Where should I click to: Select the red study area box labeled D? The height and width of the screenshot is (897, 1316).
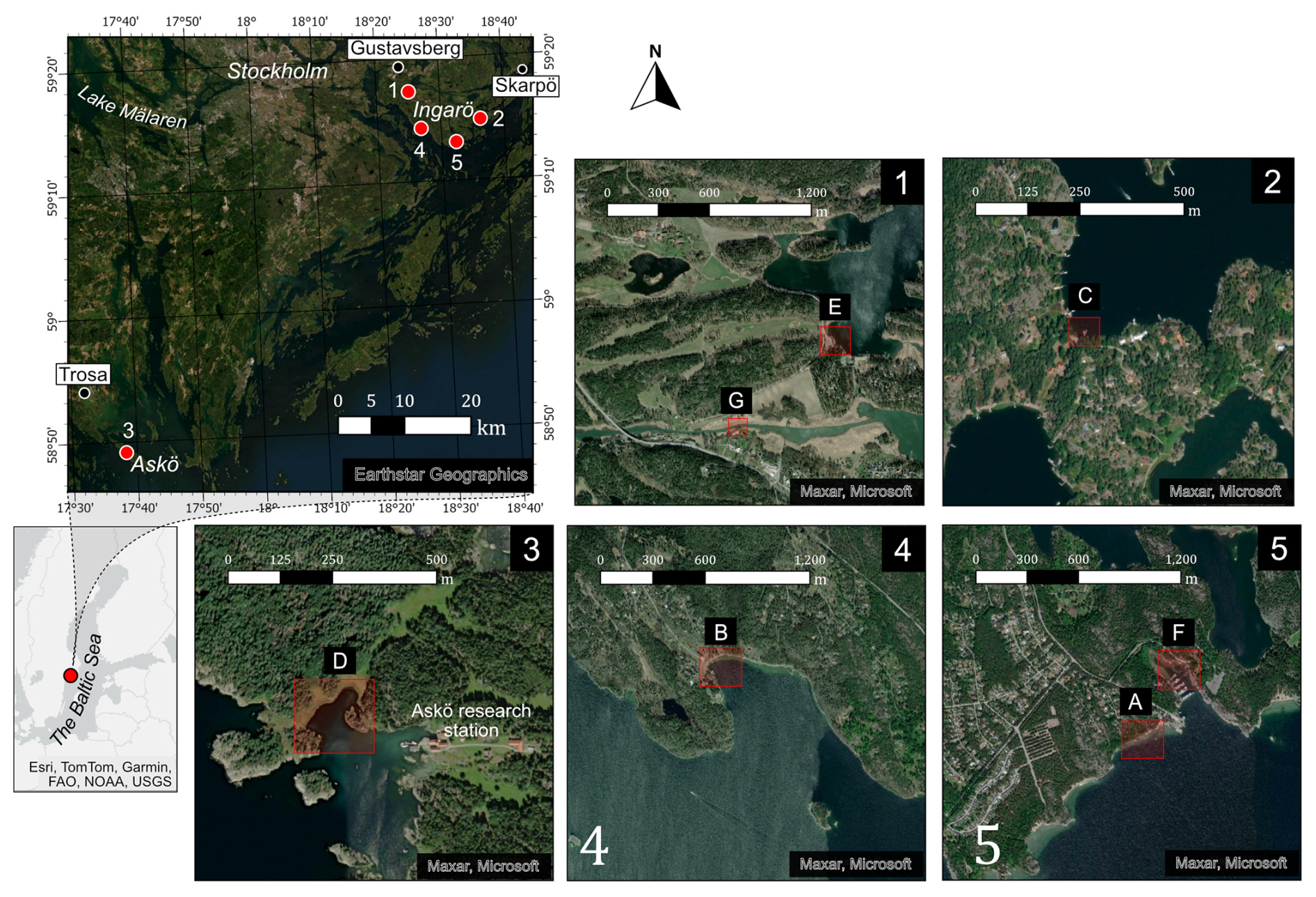[x=334, y=716]
